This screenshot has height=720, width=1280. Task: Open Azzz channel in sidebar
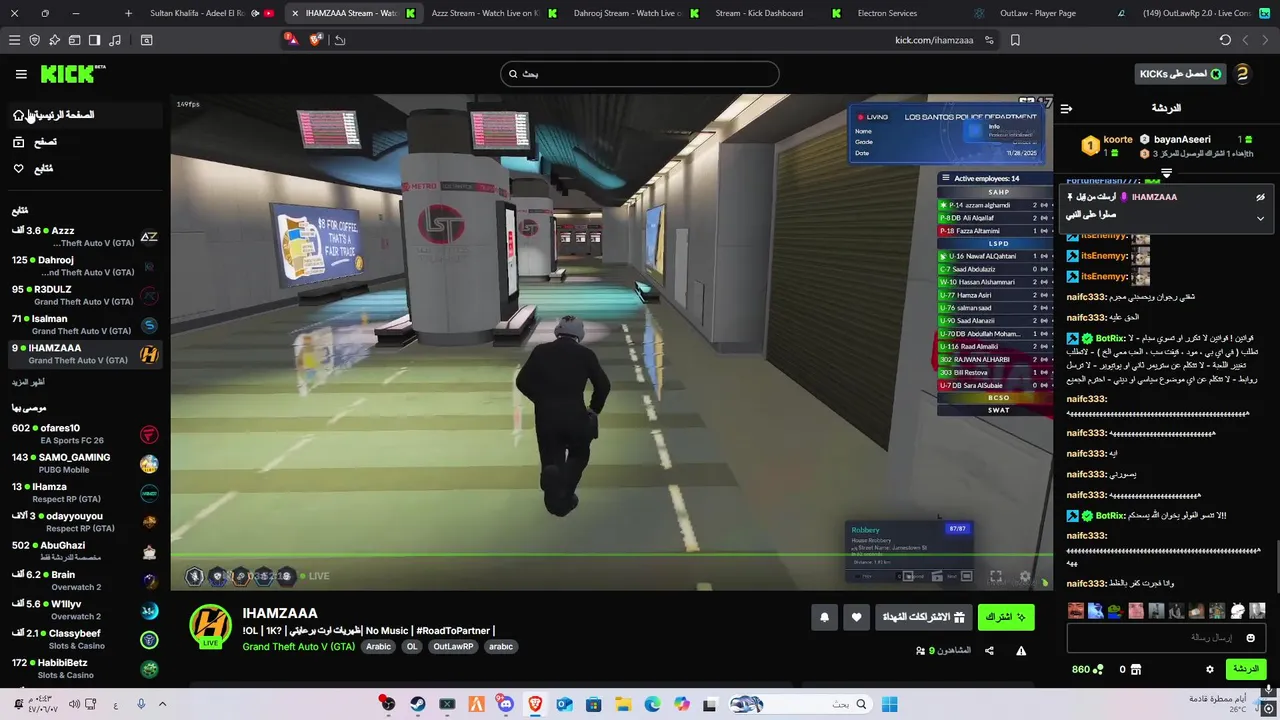[x=84, y=237]
